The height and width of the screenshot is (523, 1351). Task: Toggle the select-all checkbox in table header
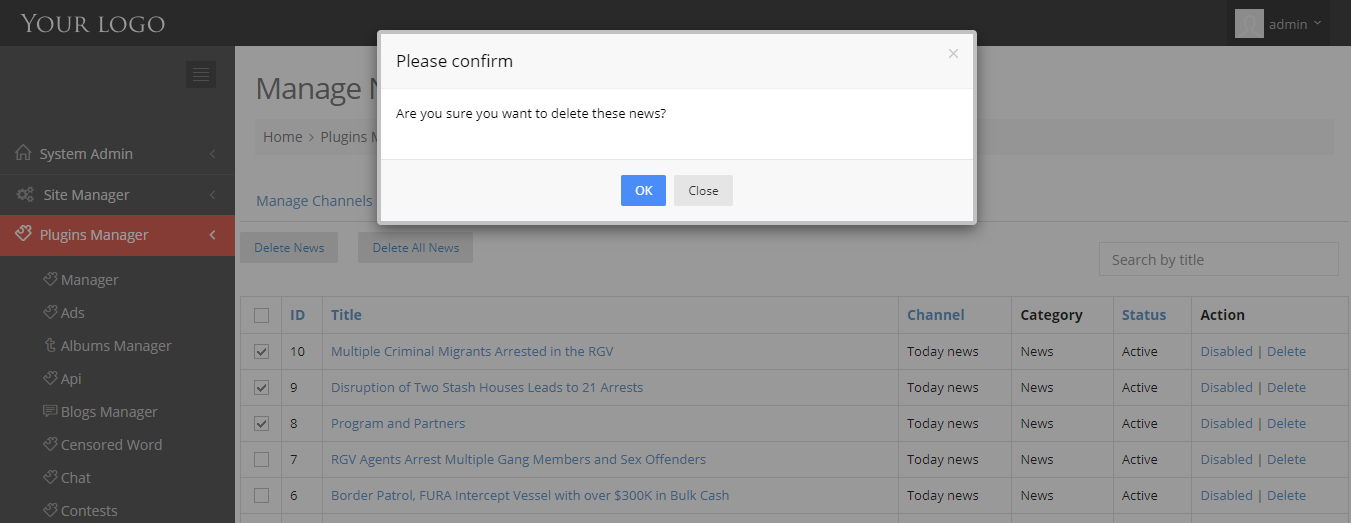262,315
